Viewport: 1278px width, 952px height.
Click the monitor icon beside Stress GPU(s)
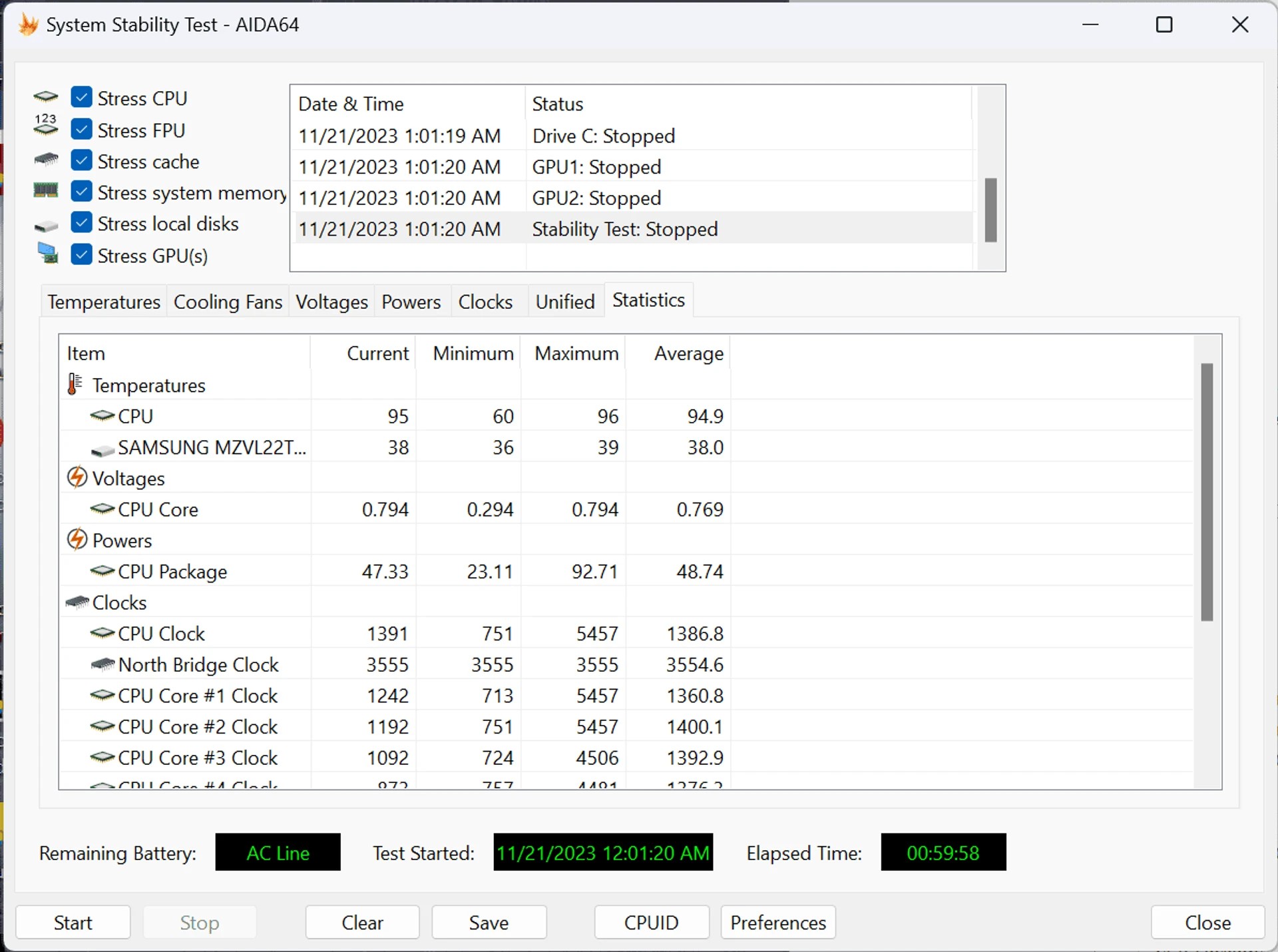[x=47, y=254]
